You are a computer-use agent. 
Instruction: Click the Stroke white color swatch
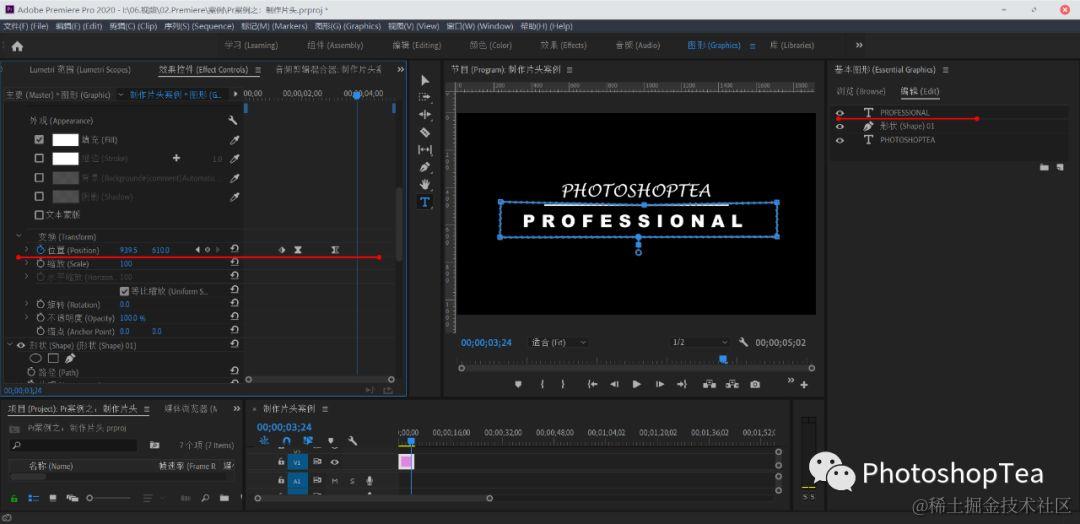click(65, 159)
